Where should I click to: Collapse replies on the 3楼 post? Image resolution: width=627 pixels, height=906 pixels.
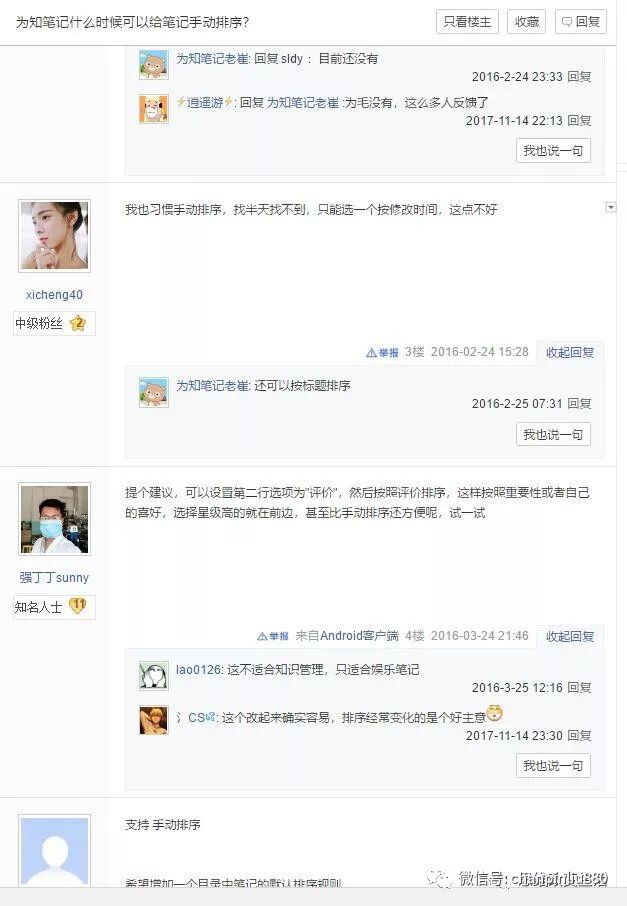(570, 352)
